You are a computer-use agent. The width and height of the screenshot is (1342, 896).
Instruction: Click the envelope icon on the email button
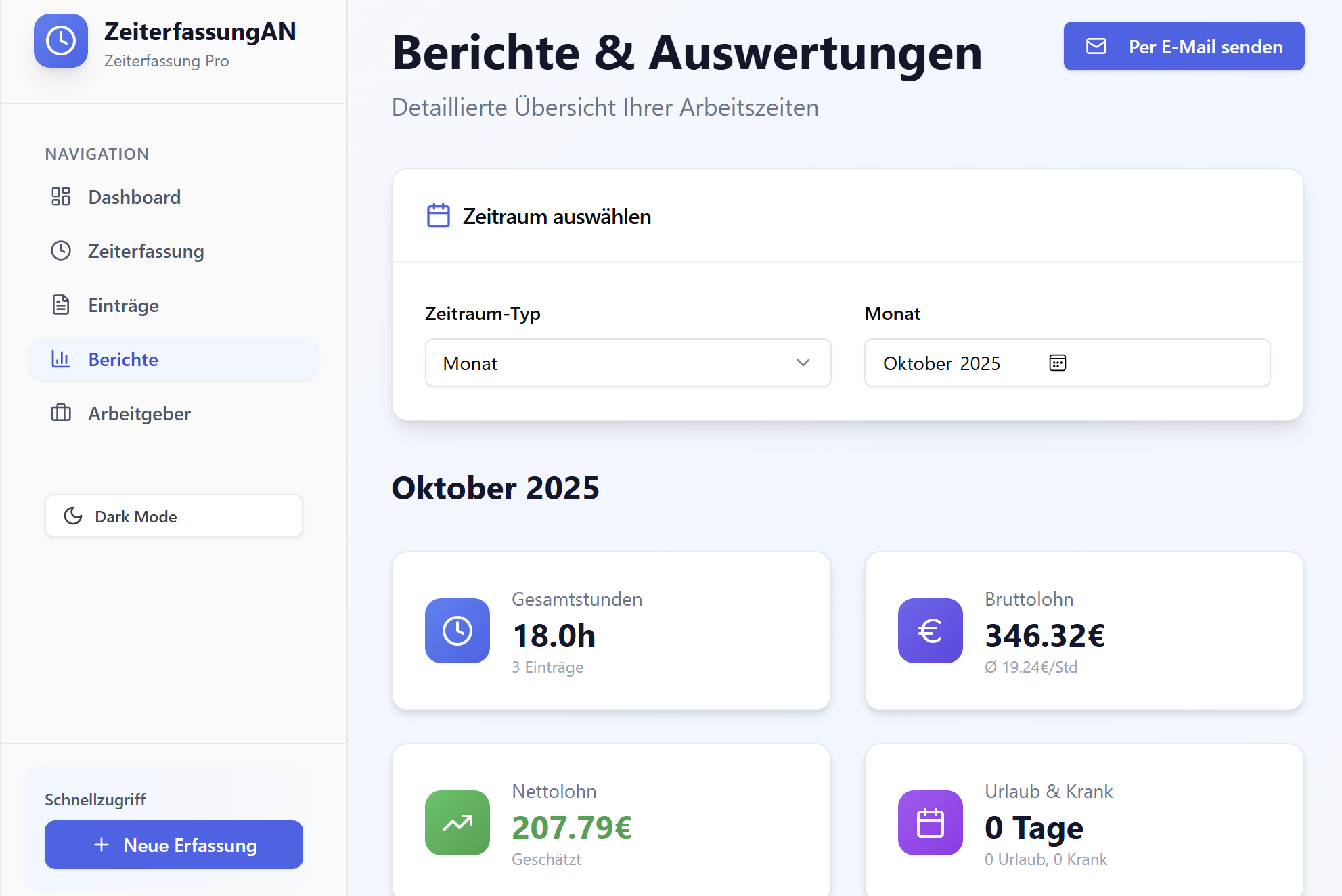[1096, 46]
